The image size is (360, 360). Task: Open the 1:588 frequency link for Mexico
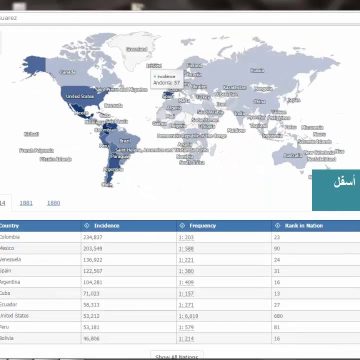point(186,249)
